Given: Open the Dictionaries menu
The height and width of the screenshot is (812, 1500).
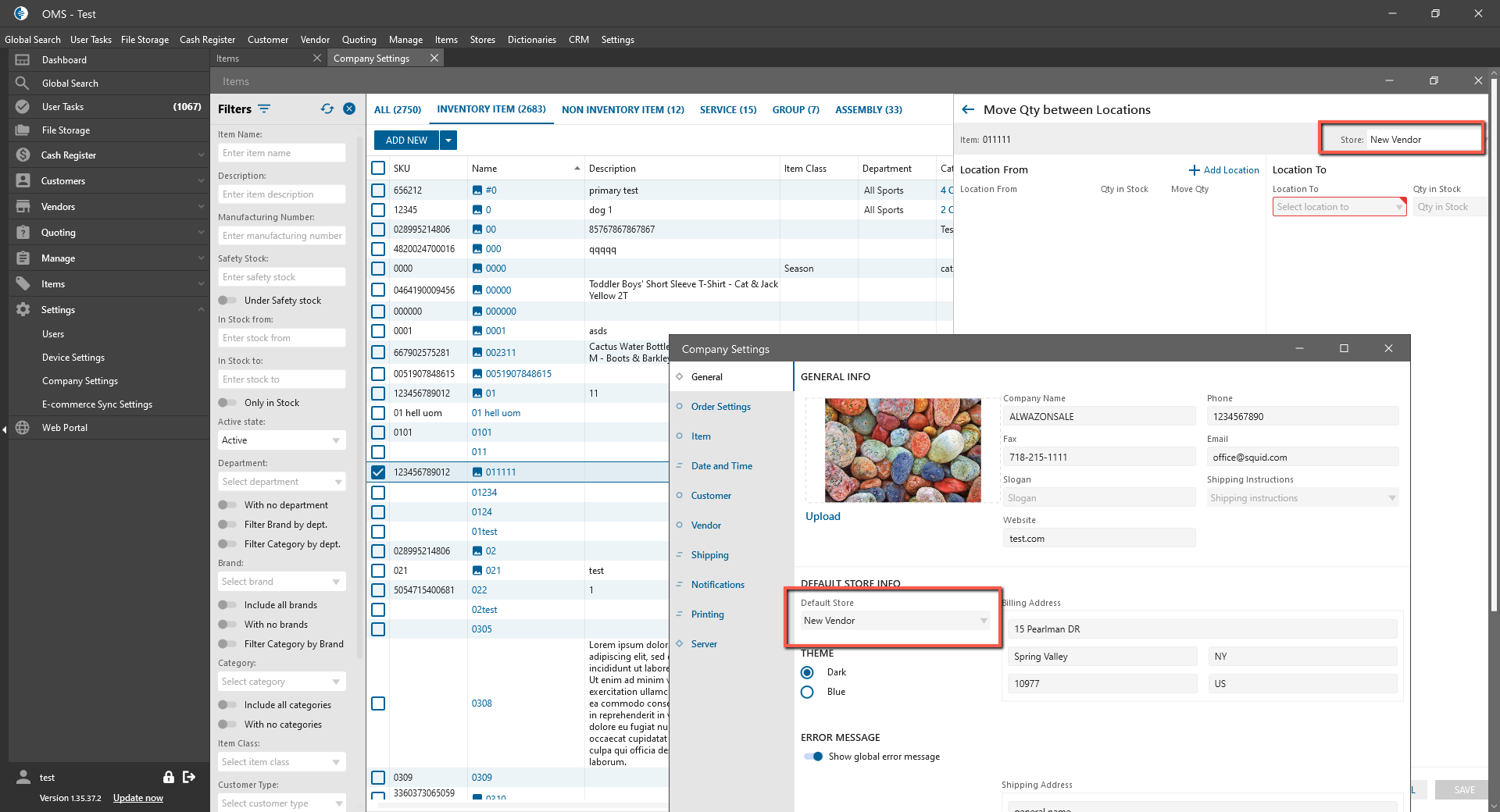Looking at the screenshot, I should (x=532, y=40).
